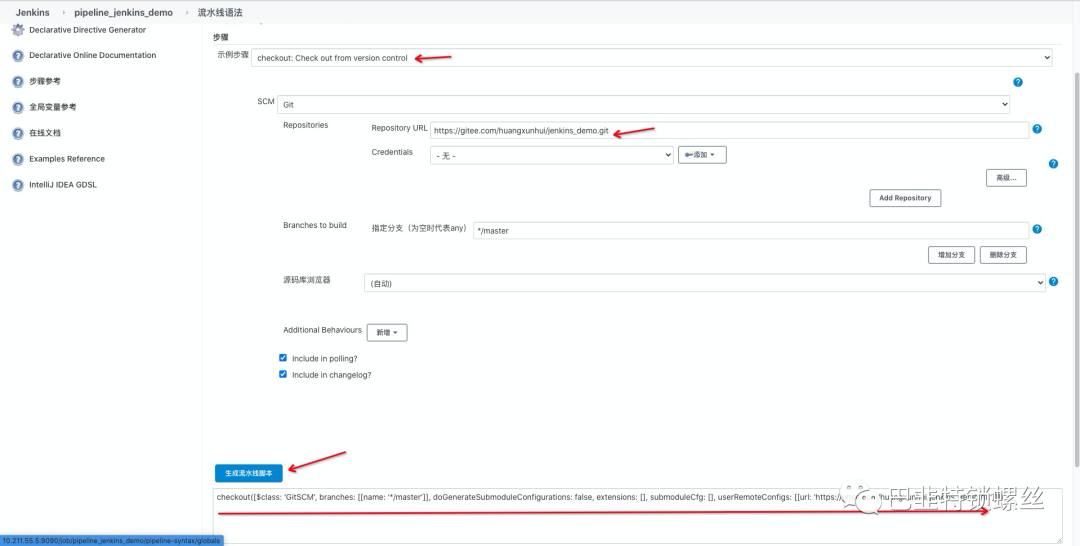
Task: Open the Credentials selection dropdown
Action: [x=551, y=155]
